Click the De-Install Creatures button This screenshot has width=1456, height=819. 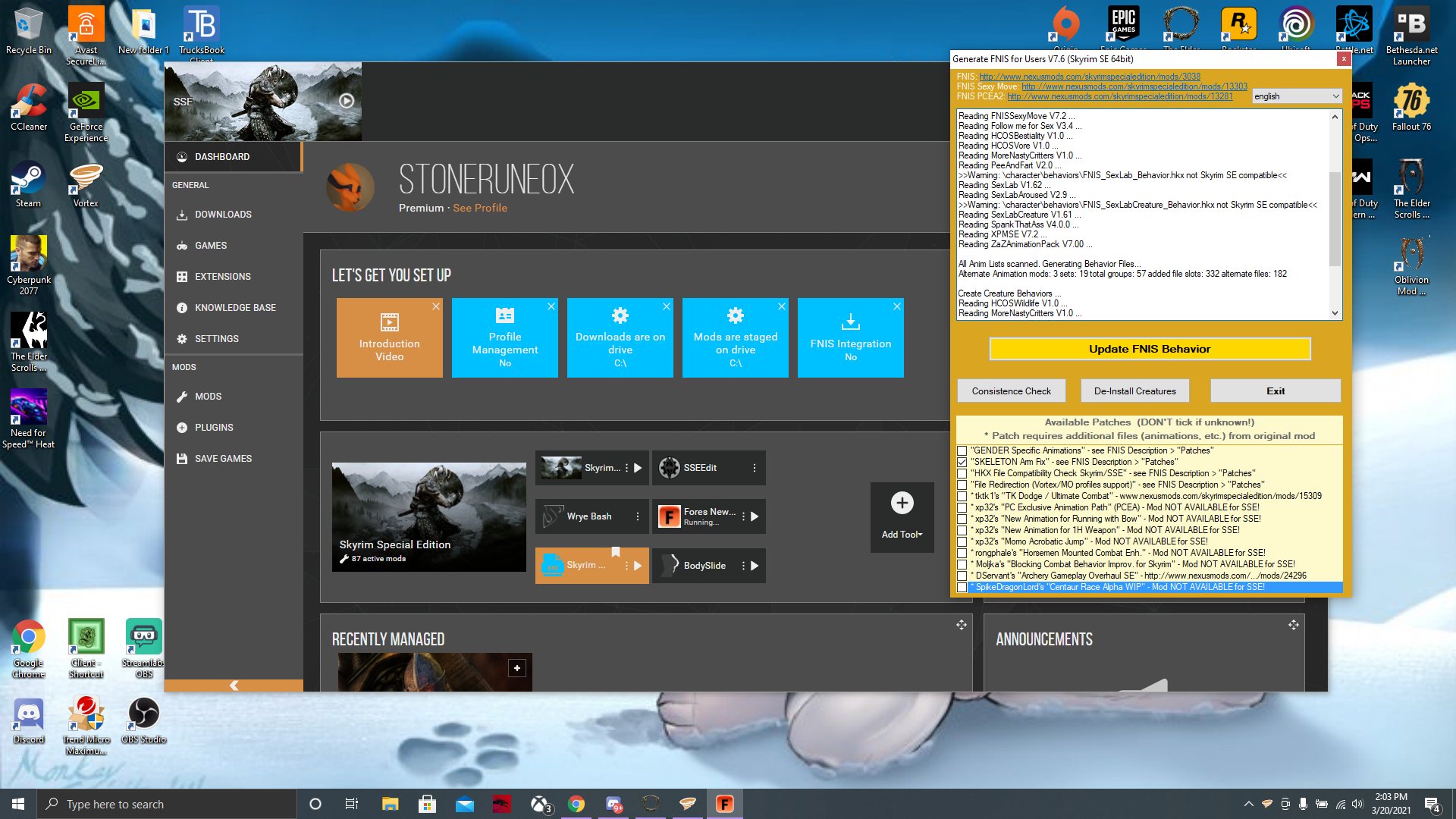[1135, 391]
